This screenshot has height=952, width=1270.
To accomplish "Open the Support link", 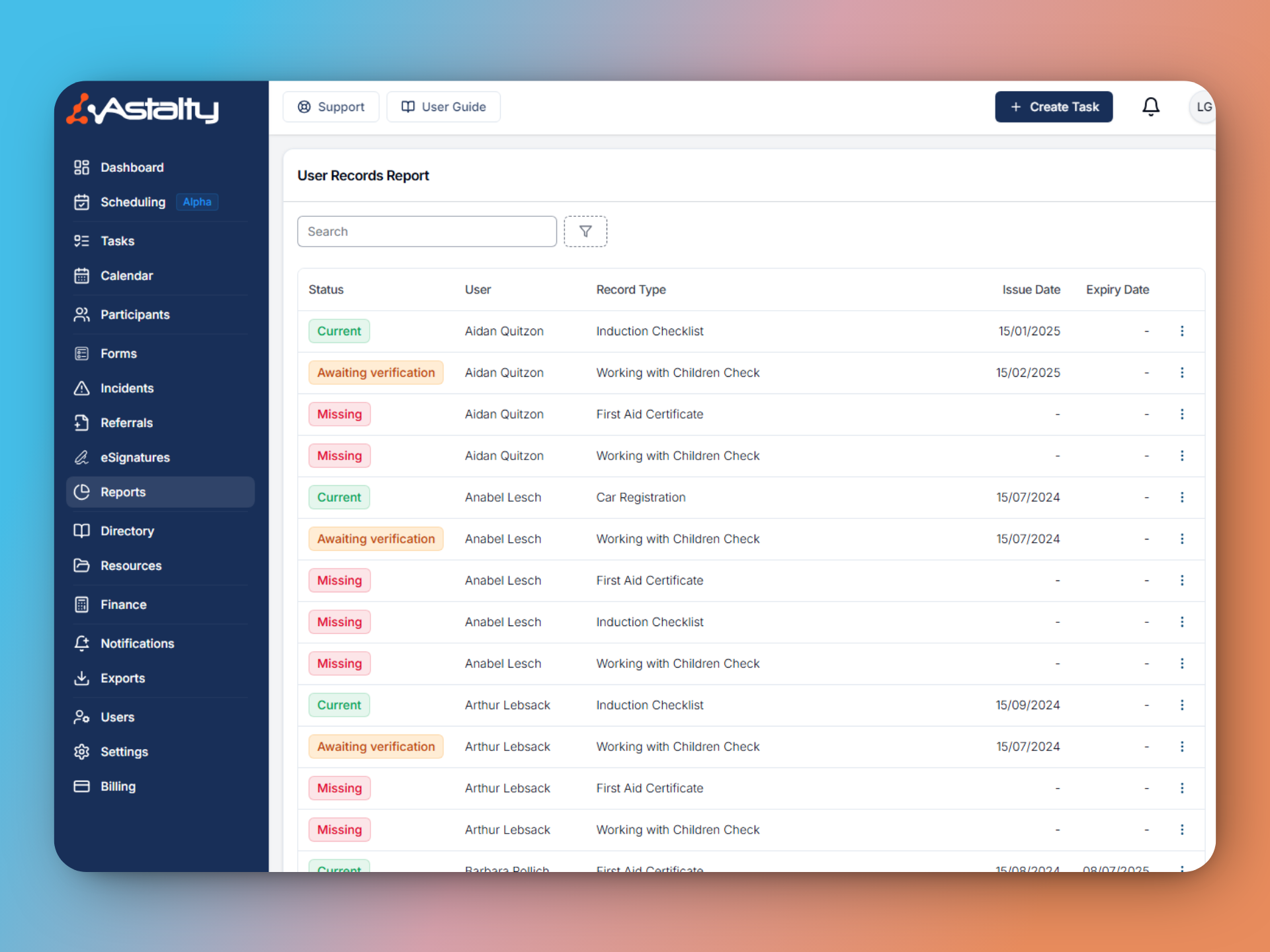I will 331,106.
